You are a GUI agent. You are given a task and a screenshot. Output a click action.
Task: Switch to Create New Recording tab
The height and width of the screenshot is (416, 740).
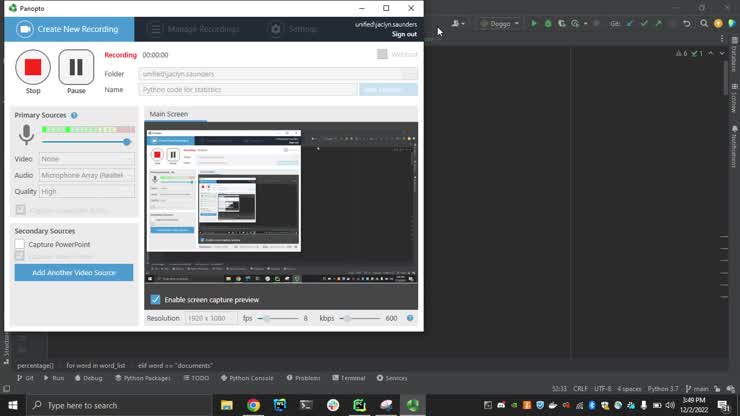pos(69,29)
